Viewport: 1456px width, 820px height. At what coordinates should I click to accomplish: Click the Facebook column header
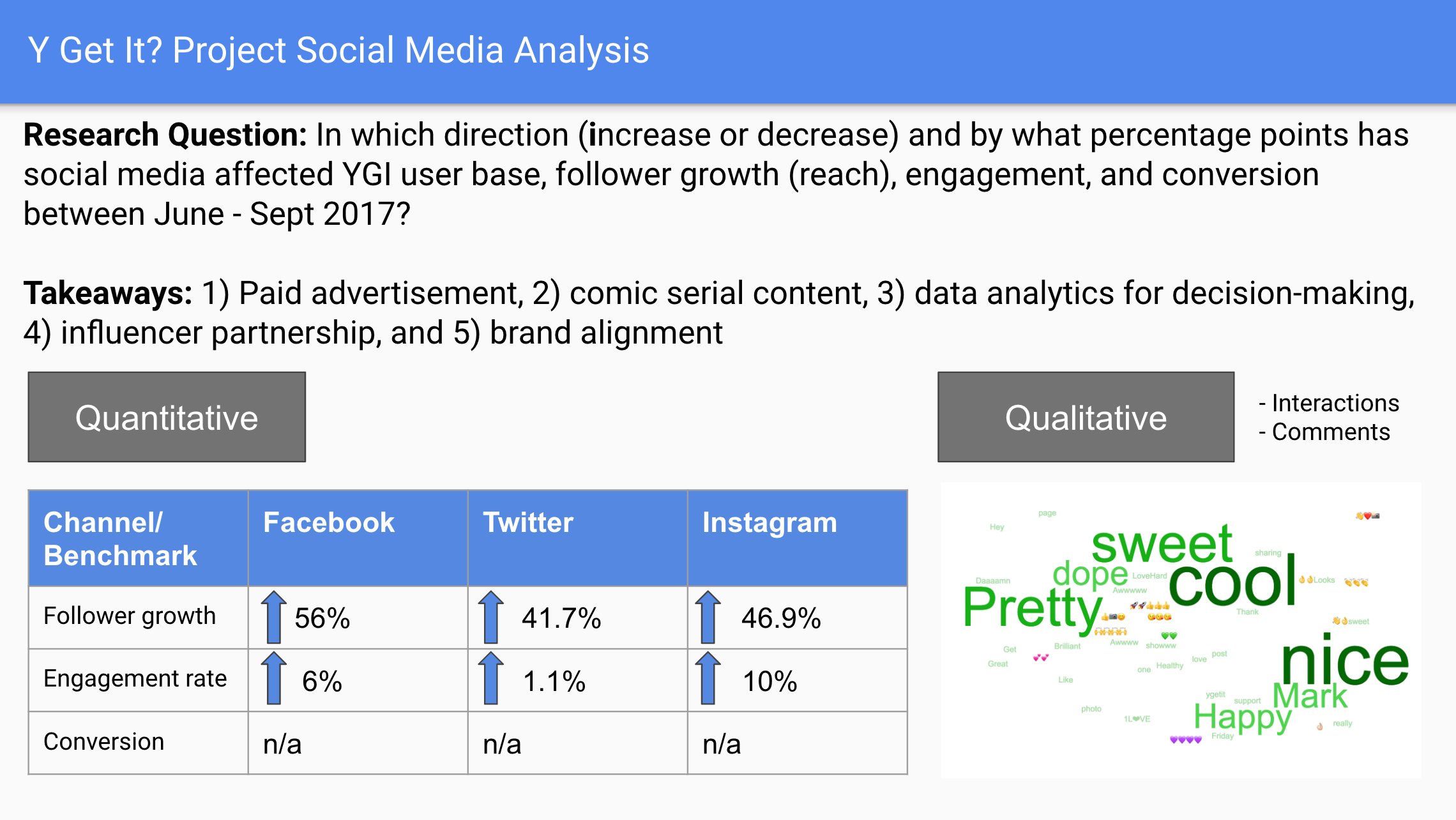click(358, 538)
